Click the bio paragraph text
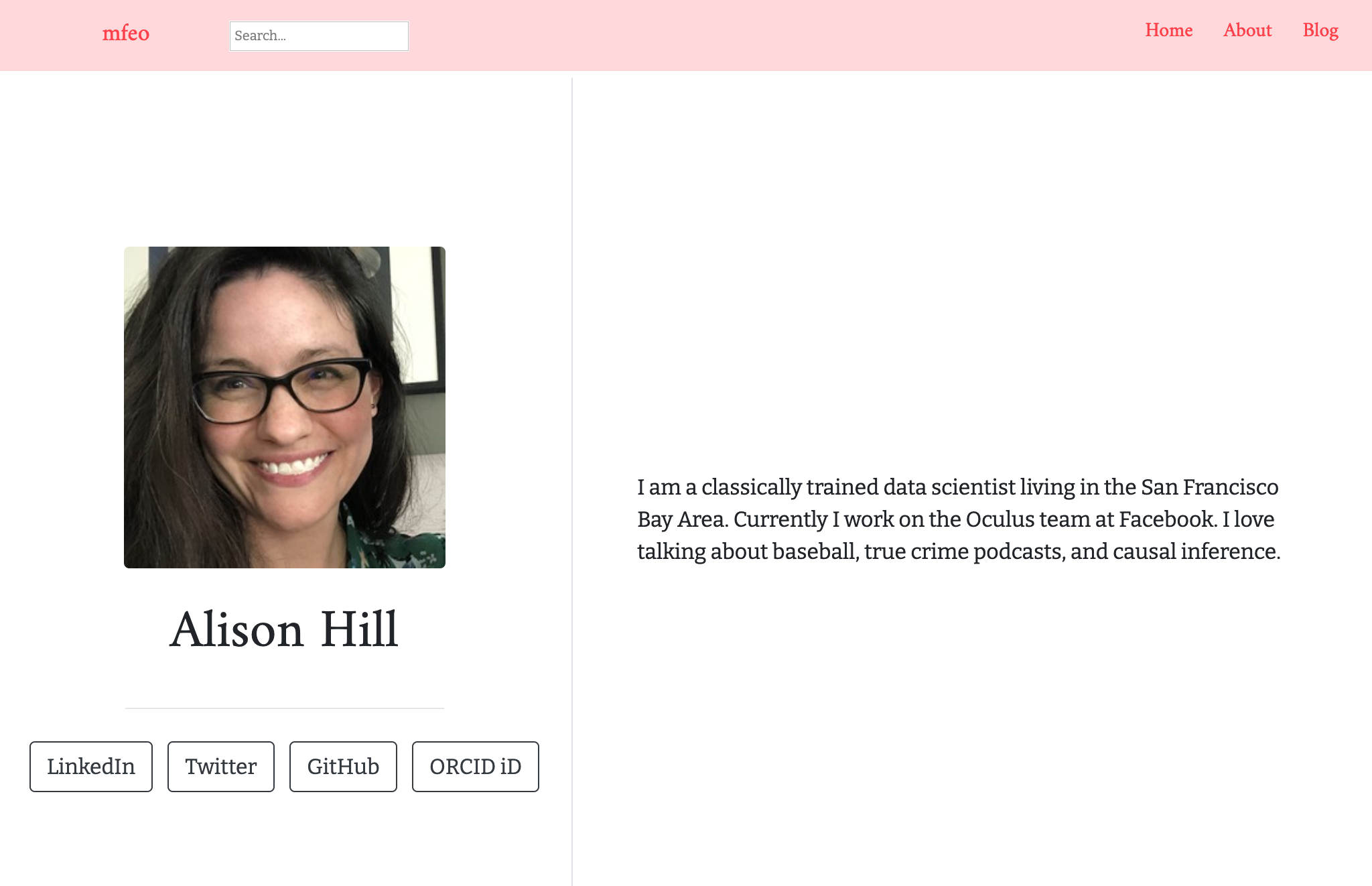 [x=959, y=519]
